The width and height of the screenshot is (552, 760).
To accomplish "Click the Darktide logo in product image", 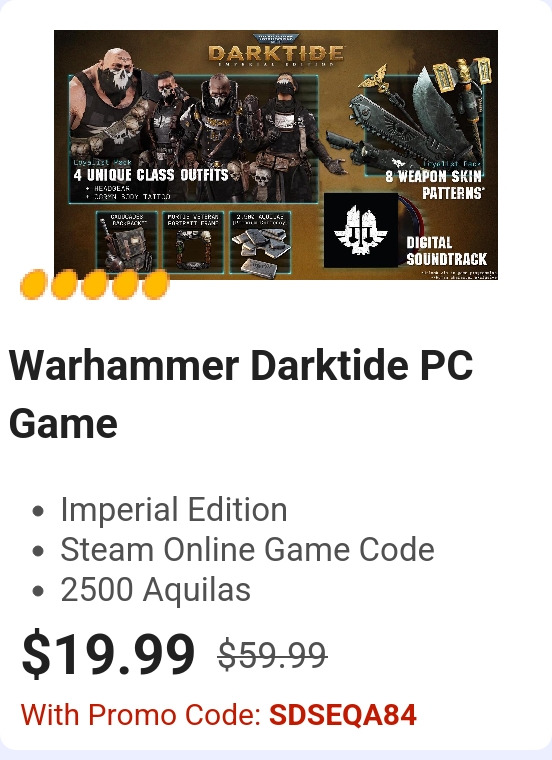I will click(x=276, y=51).
